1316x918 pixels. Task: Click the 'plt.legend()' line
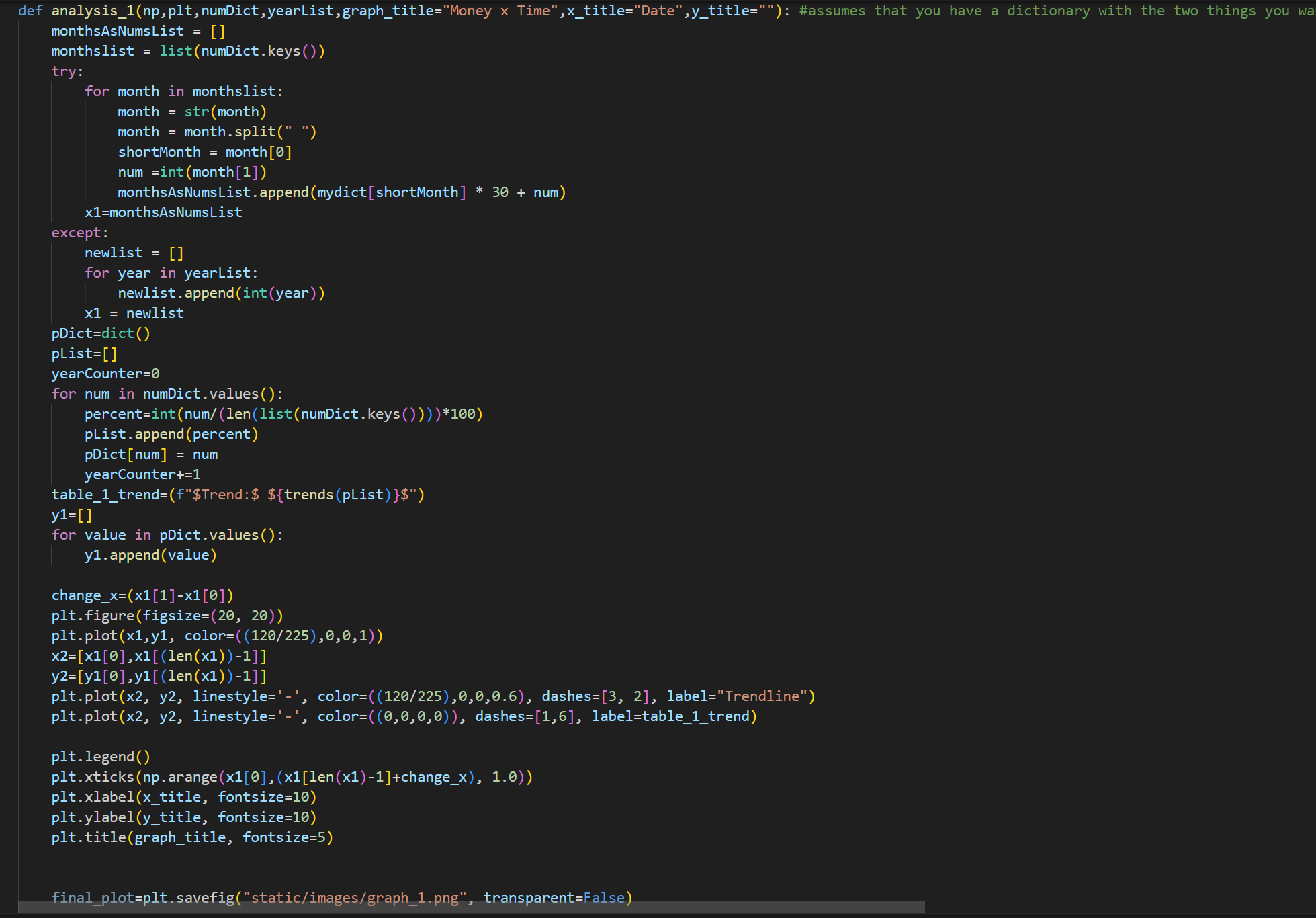tap(101, 757)
